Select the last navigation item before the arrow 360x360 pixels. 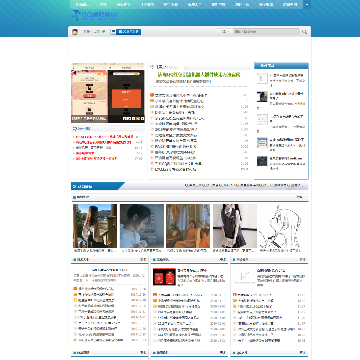290,4
